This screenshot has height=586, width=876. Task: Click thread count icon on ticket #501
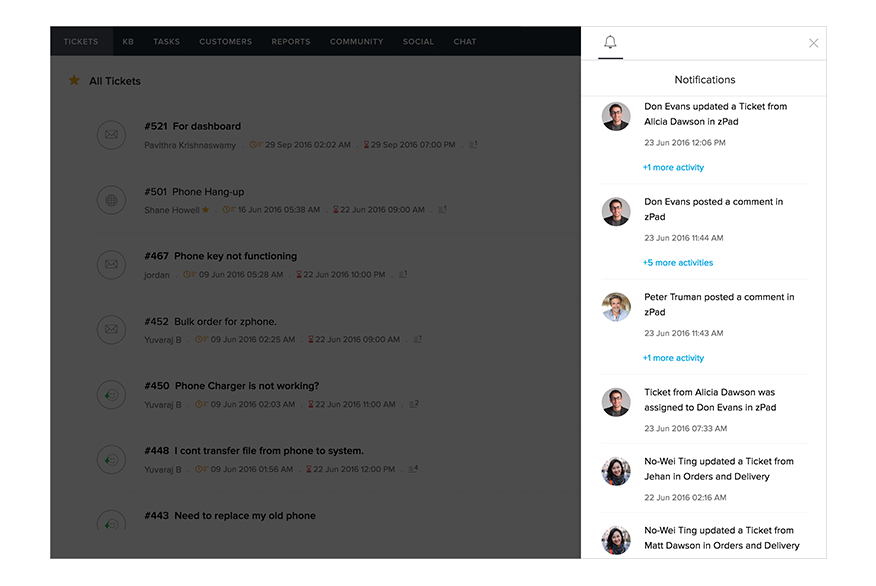(442, 209)
